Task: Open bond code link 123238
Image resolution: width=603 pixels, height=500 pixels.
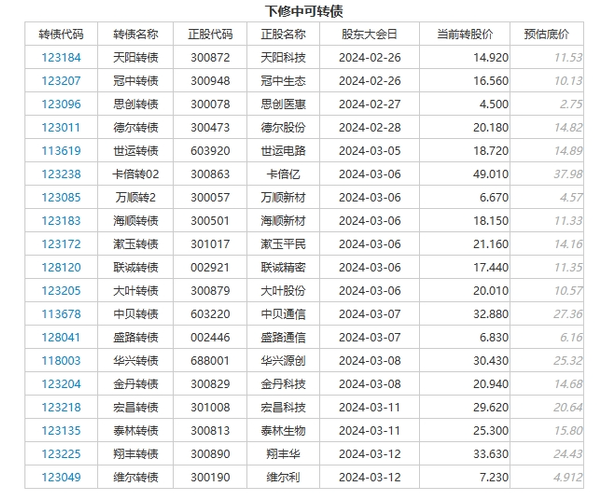Action: [61, 174]
